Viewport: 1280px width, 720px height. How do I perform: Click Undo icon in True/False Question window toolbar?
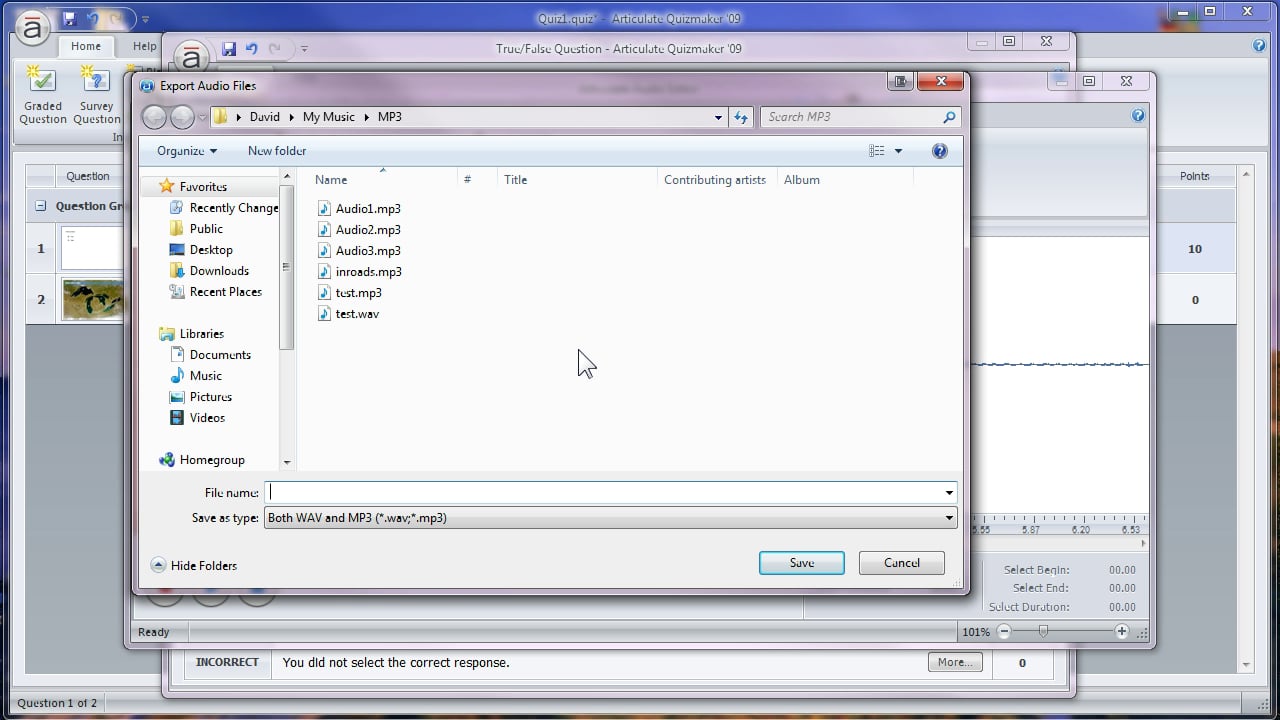pos(252,48)
